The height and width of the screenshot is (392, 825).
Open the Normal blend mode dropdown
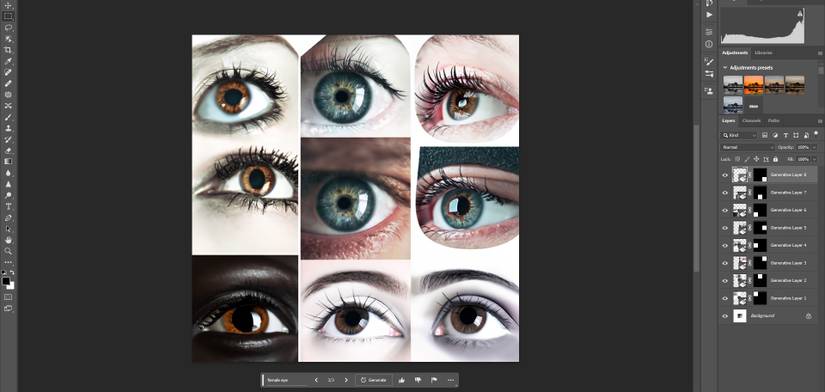click(748, 147)
